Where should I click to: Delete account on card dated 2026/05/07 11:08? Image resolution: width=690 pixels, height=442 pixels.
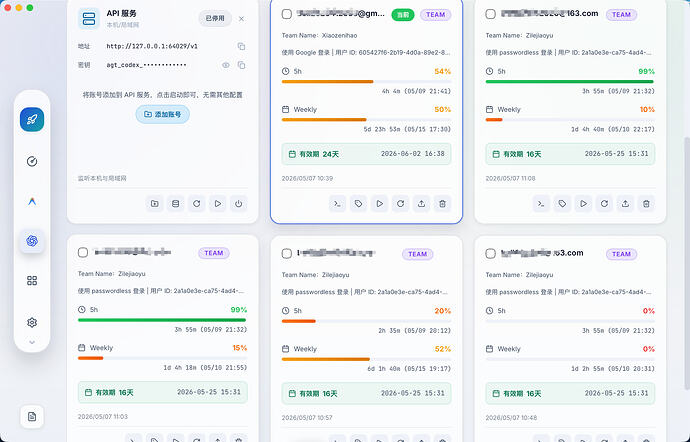(x=646, y=204)
